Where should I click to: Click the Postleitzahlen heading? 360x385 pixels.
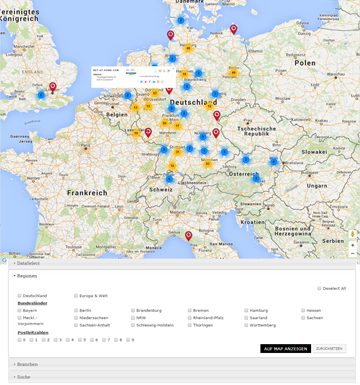click(x=33, y=332)
